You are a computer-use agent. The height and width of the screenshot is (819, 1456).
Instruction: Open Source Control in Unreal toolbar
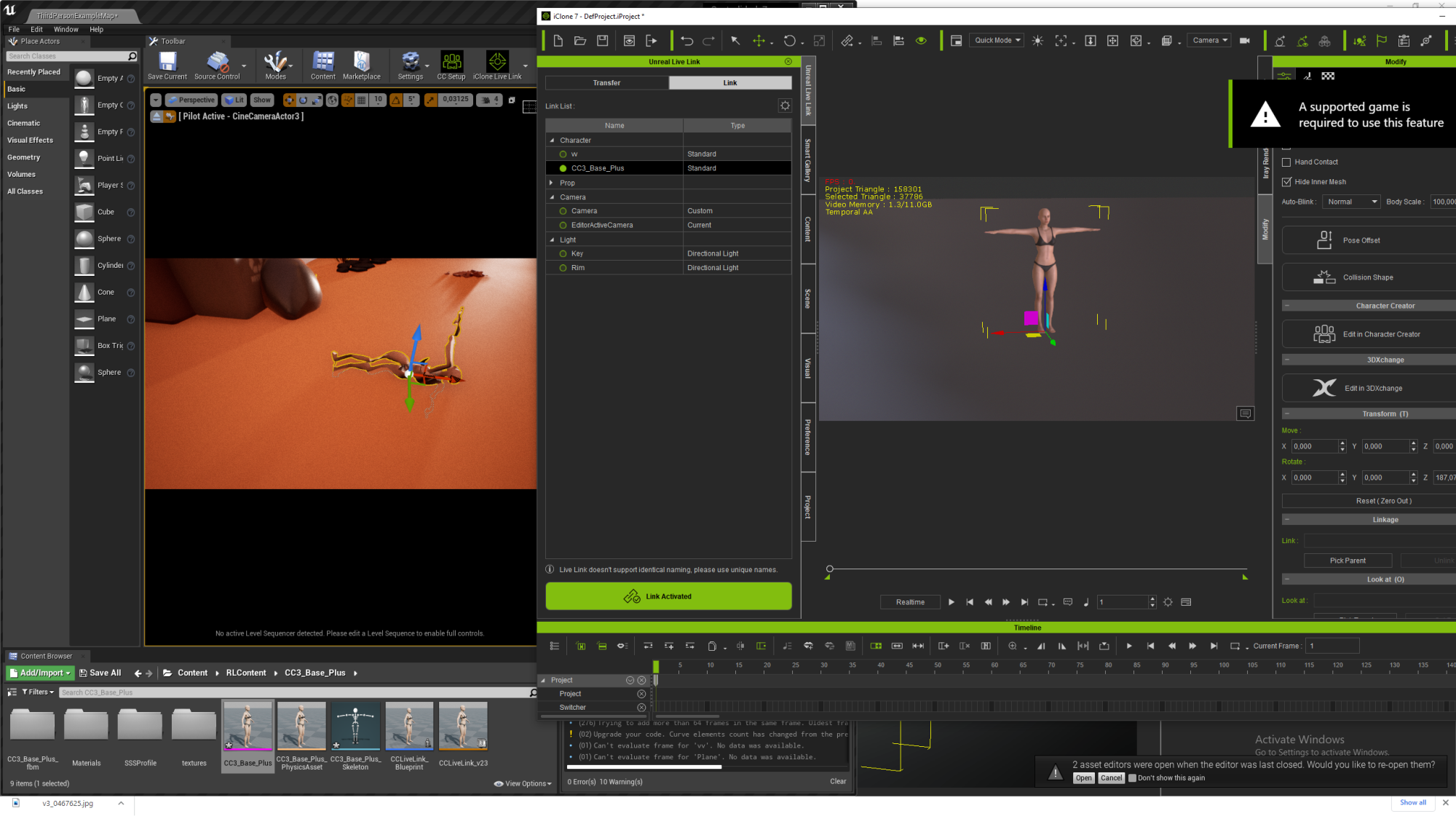(217, 66)
